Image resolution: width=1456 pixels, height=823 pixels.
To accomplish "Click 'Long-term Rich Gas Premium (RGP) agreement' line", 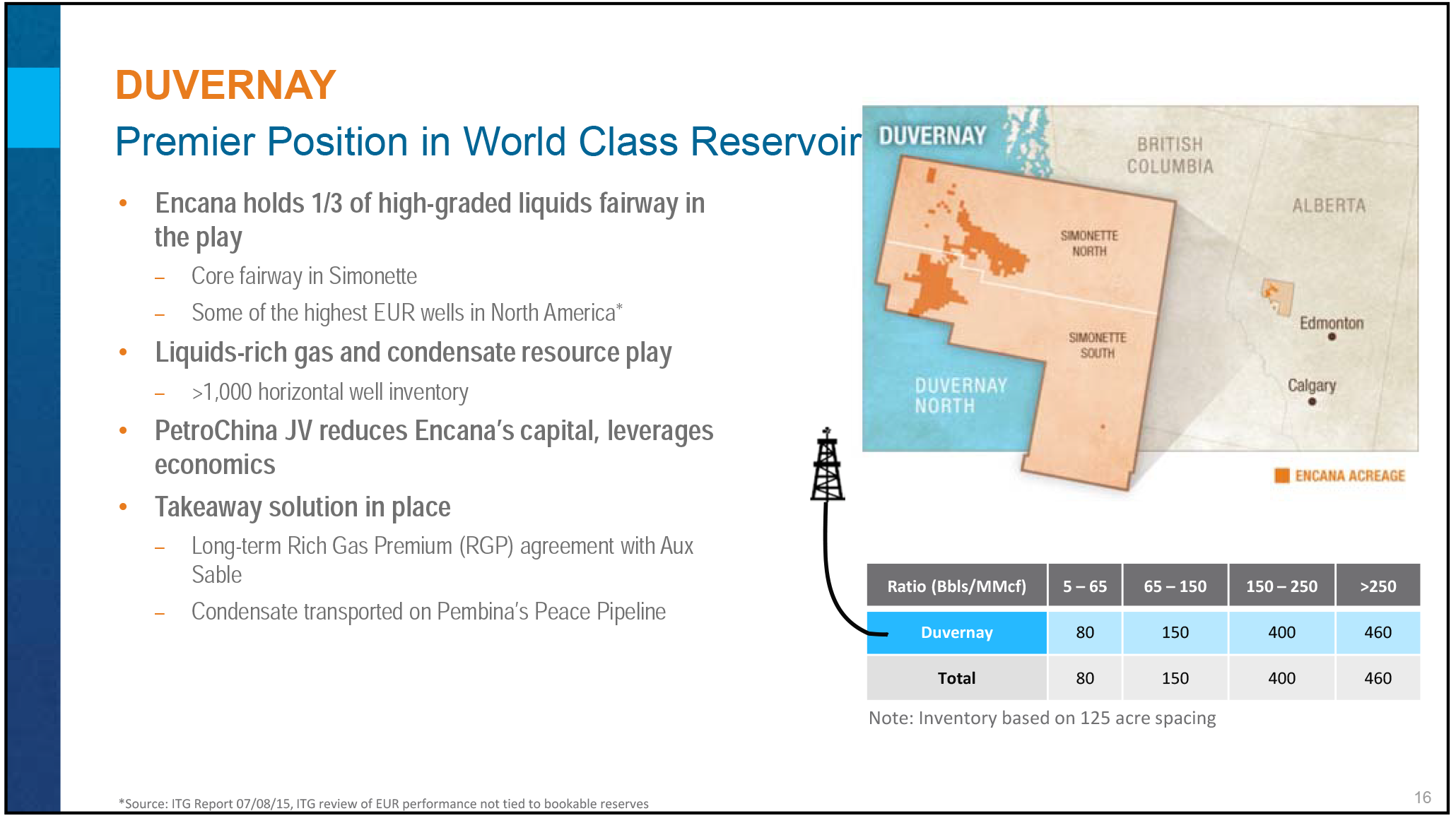I will (x=442, y=559).
